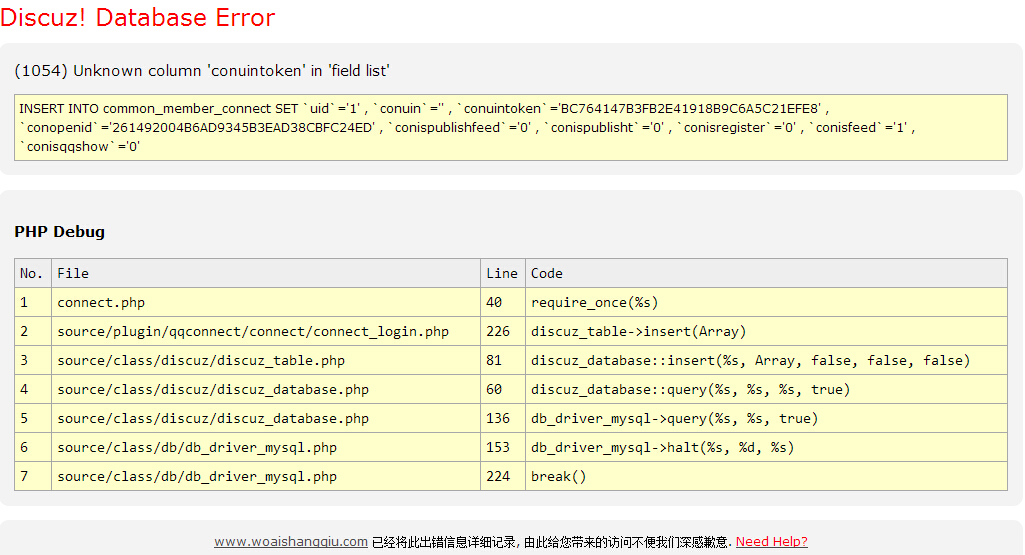Select db_driver_mysql.php path in row 6
This screenshot has width=1025, height=555.
point(266,447)
